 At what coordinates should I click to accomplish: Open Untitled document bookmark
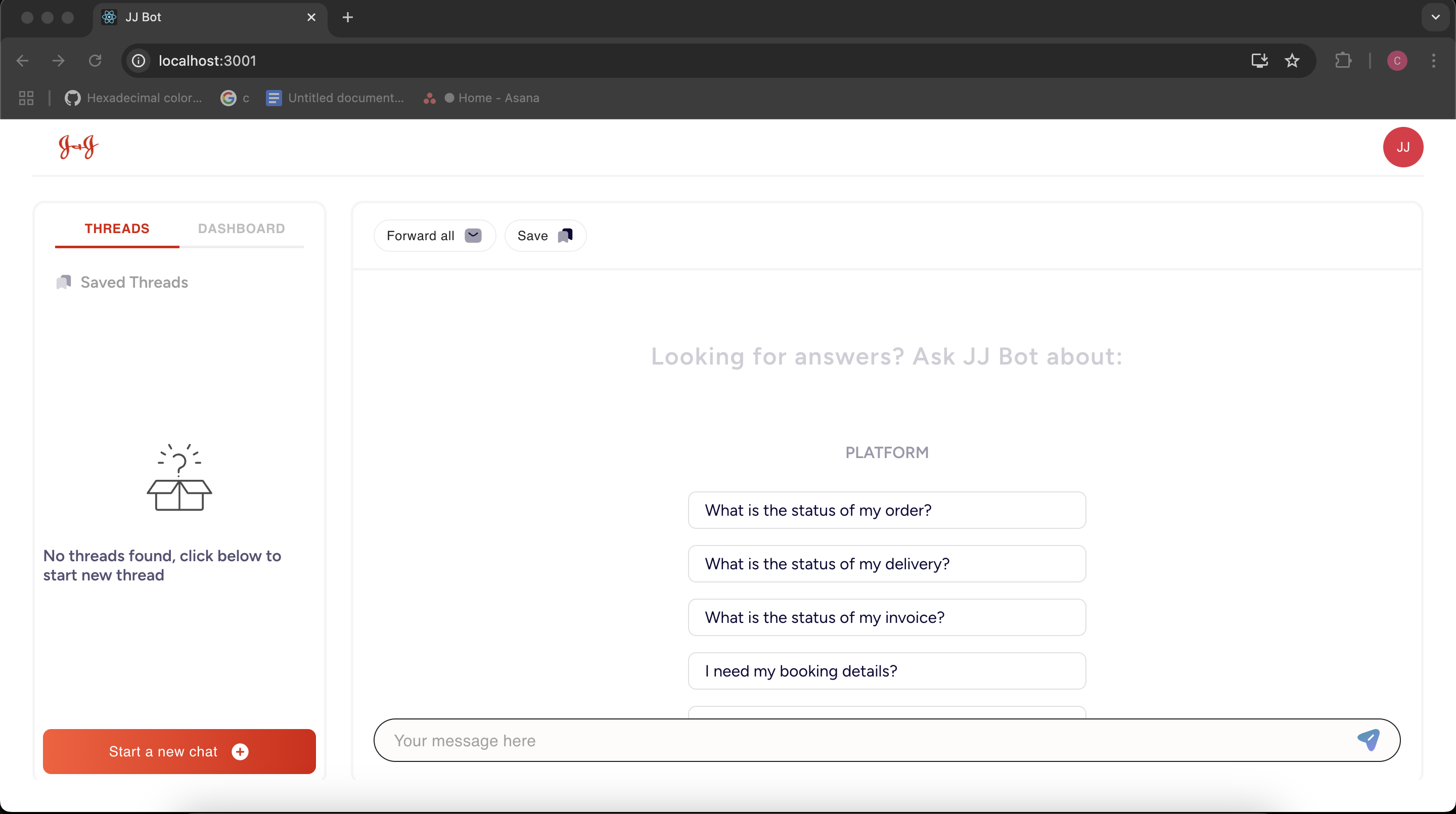pos(335,98)
